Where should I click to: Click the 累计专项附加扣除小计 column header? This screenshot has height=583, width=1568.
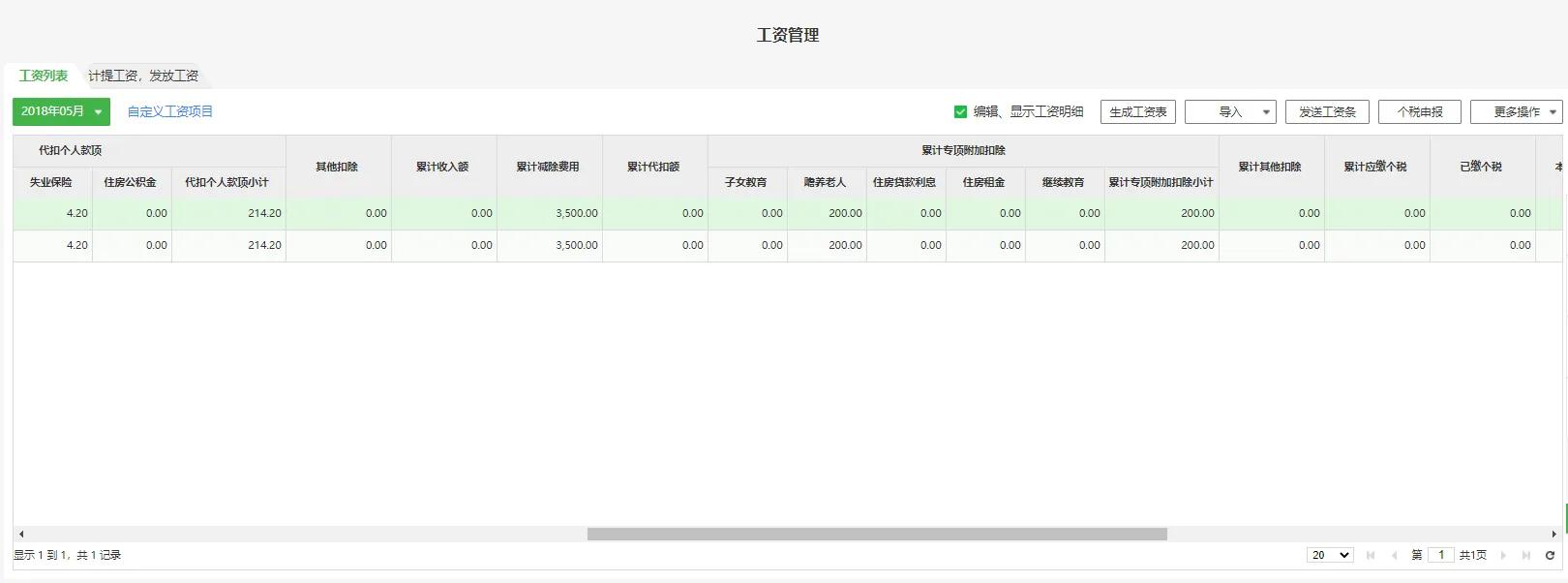coord(1161,182)
